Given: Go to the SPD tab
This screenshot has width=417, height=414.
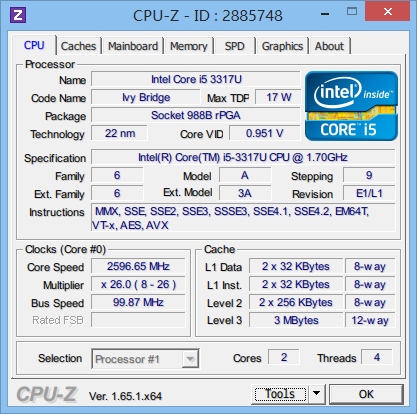Looking at the screenshot, I should coord(234,46).
